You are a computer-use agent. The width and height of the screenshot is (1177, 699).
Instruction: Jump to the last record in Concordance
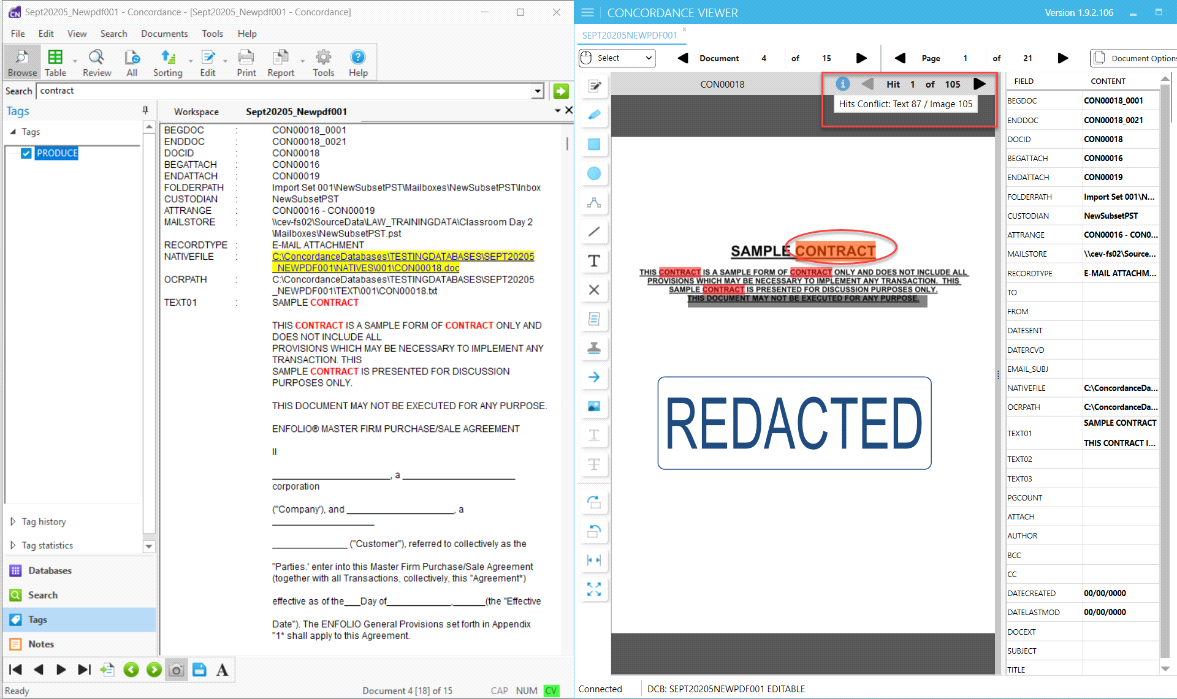[84, 670]
